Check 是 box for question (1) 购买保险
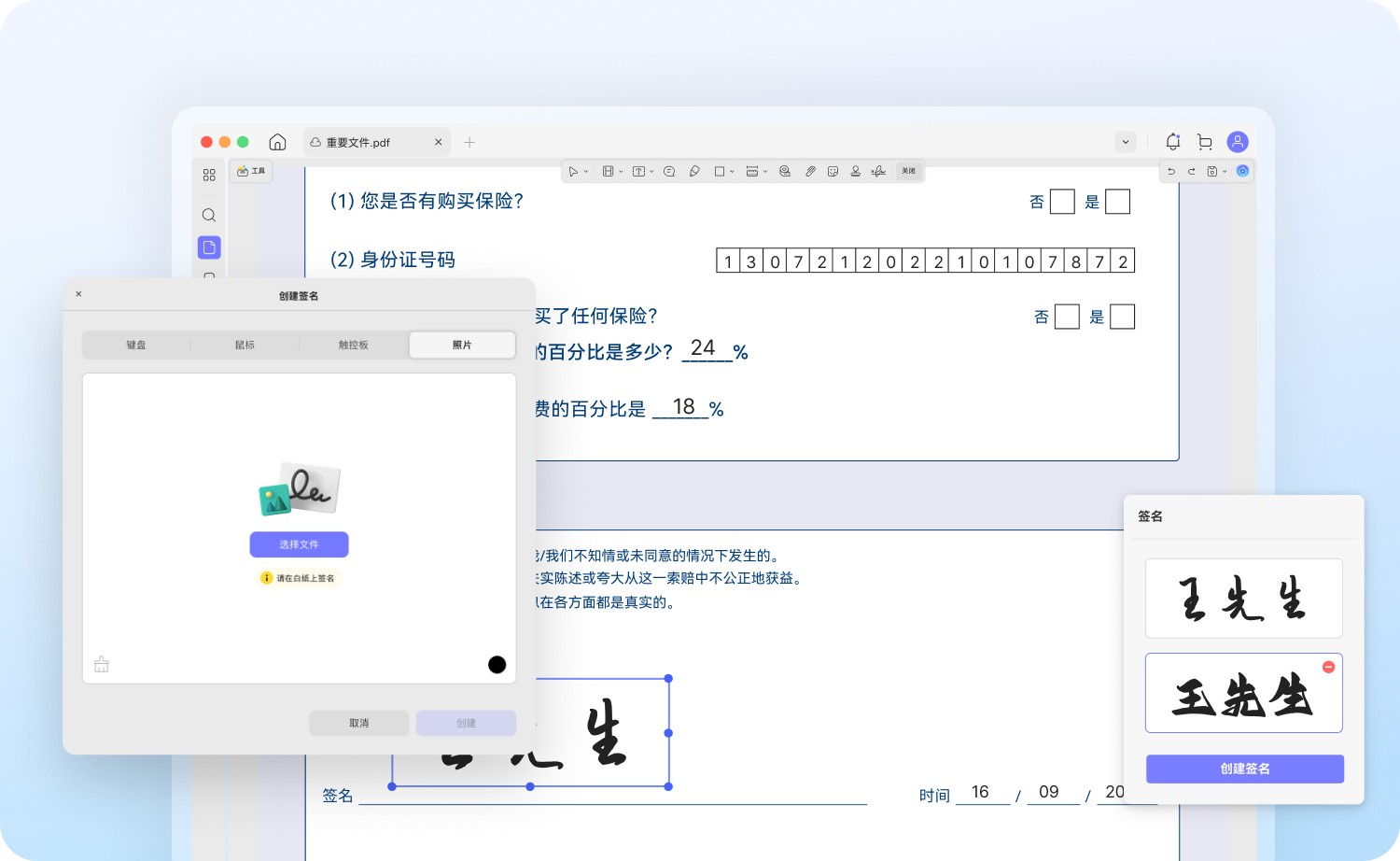This screenshot has height=861, width=1400. tap(1117, 202)
